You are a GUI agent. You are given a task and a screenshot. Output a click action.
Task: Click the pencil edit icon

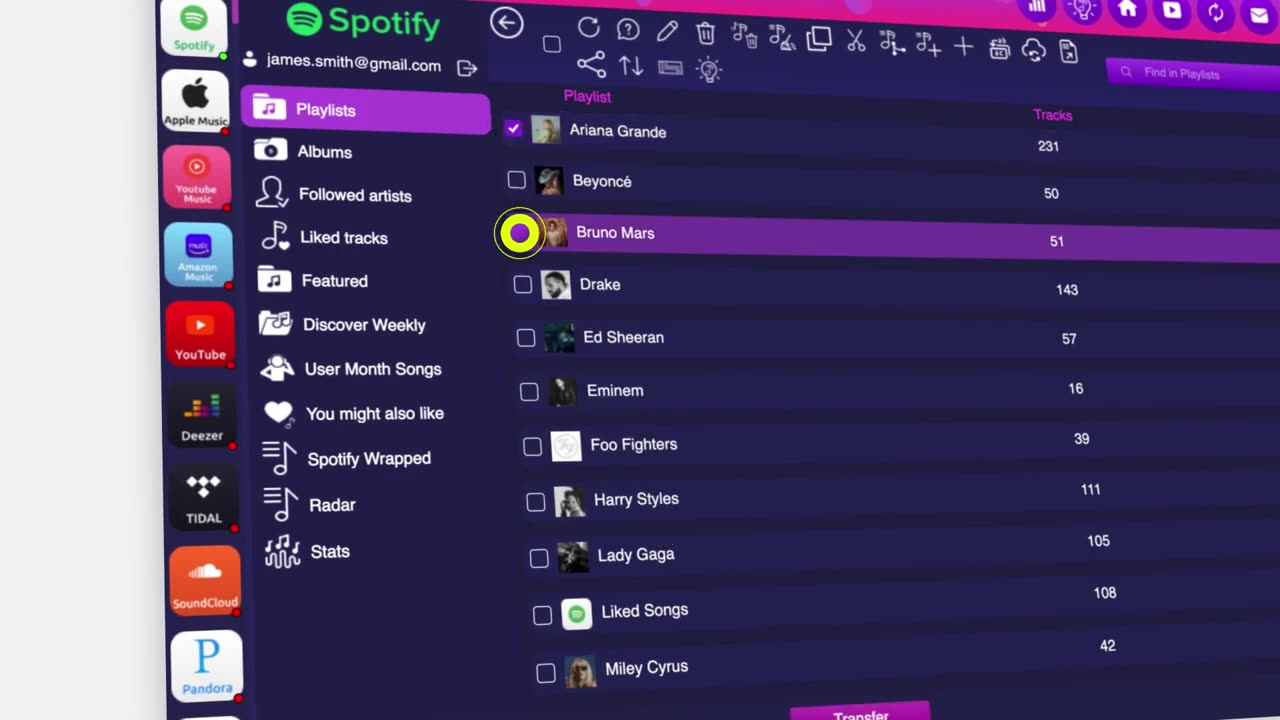667,32
